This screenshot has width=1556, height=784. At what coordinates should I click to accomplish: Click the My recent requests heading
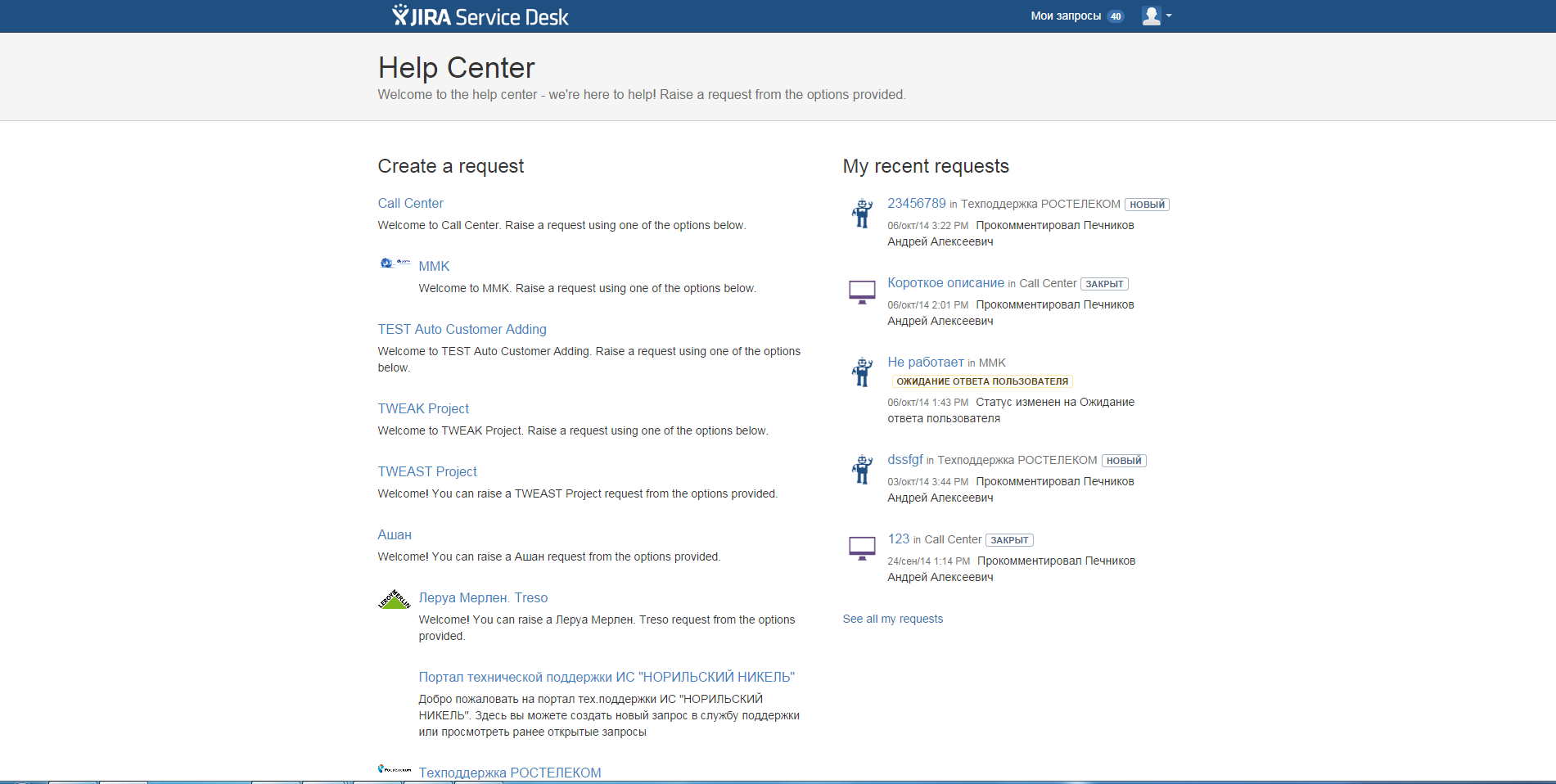point(926,166)
